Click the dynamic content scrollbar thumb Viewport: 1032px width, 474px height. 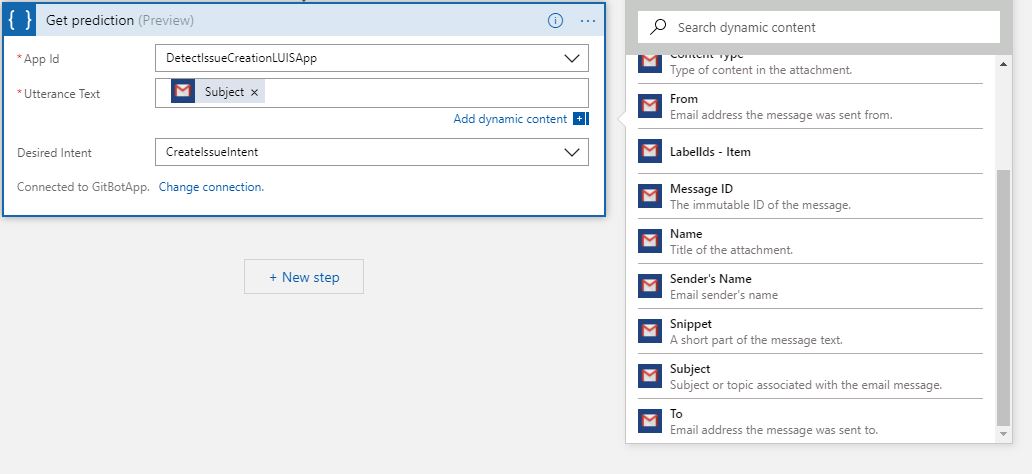click(1003, 298)
